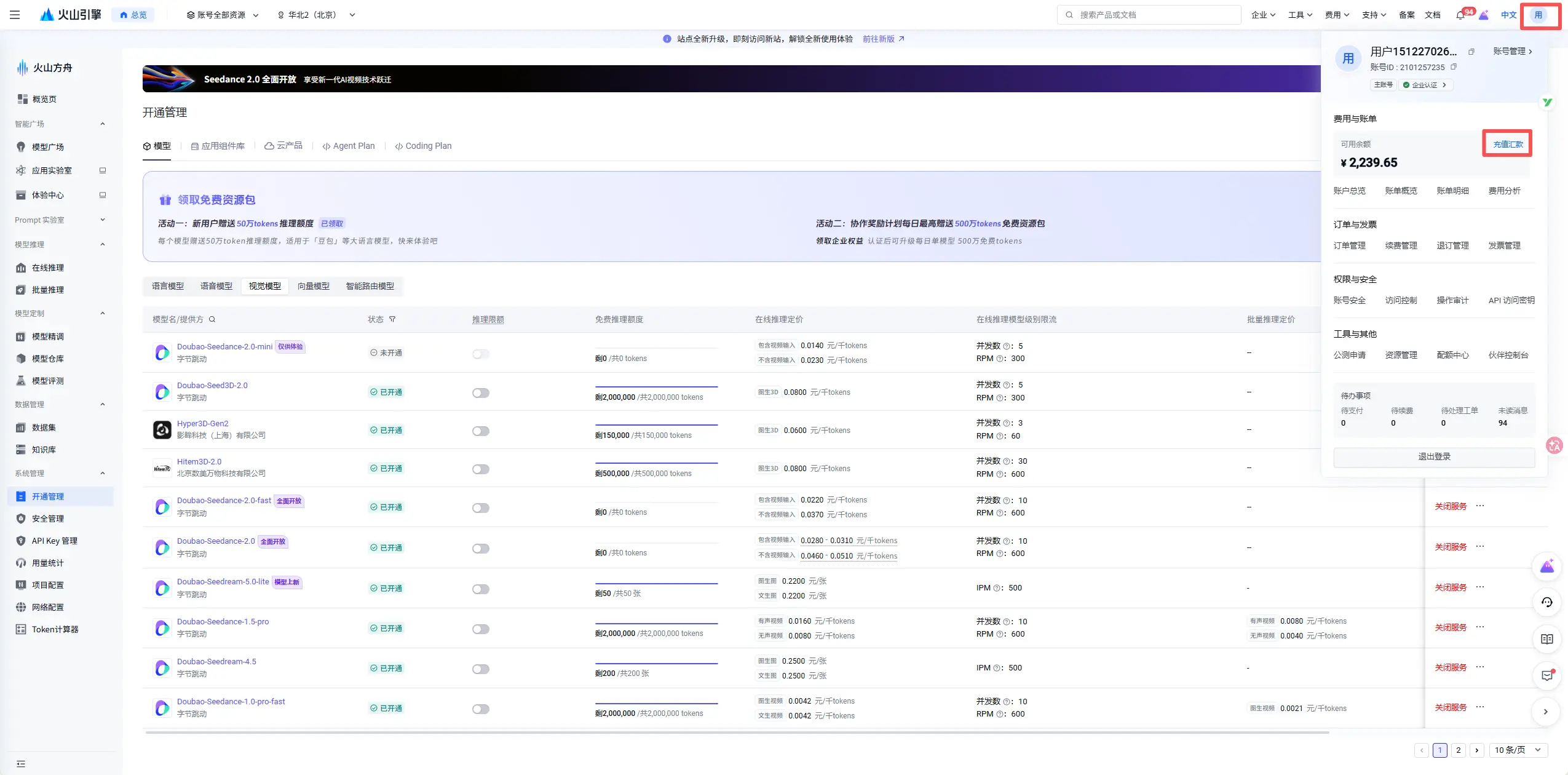Screen dimensions: 1568x775
Task: Toggle the switch for Hitem3D-2.0
Action: [x=481, y=469]
